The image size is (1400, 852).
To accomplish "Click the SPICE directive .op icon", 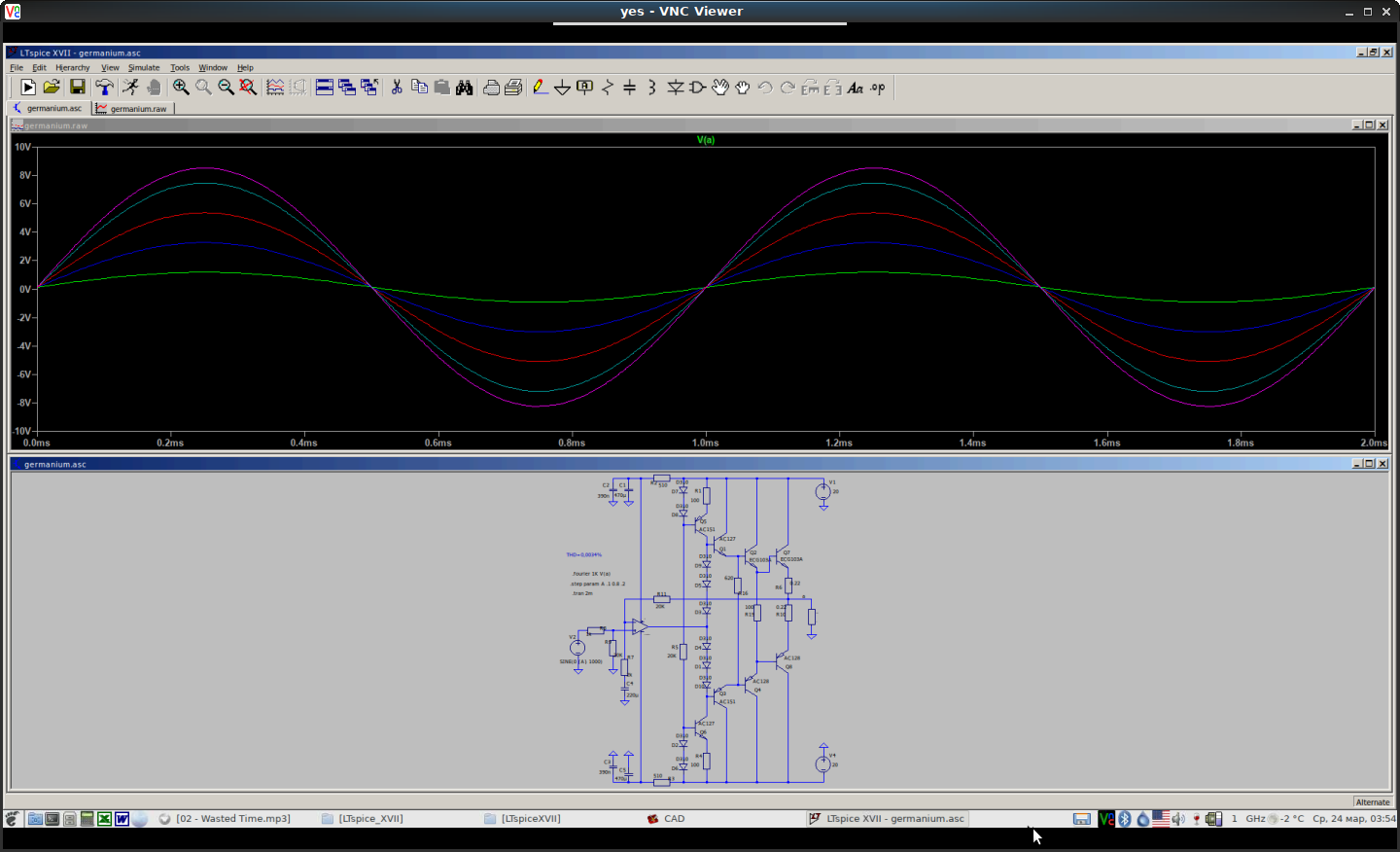I will click(878, 88).
